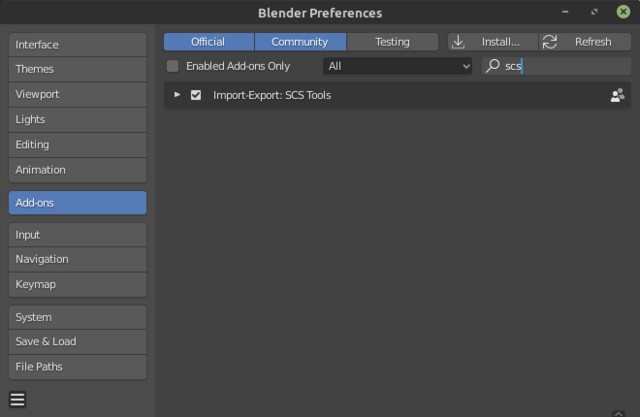Open the All category dropdown
The height and width of the screenshot is (417, 640).
tap(398, 66)
